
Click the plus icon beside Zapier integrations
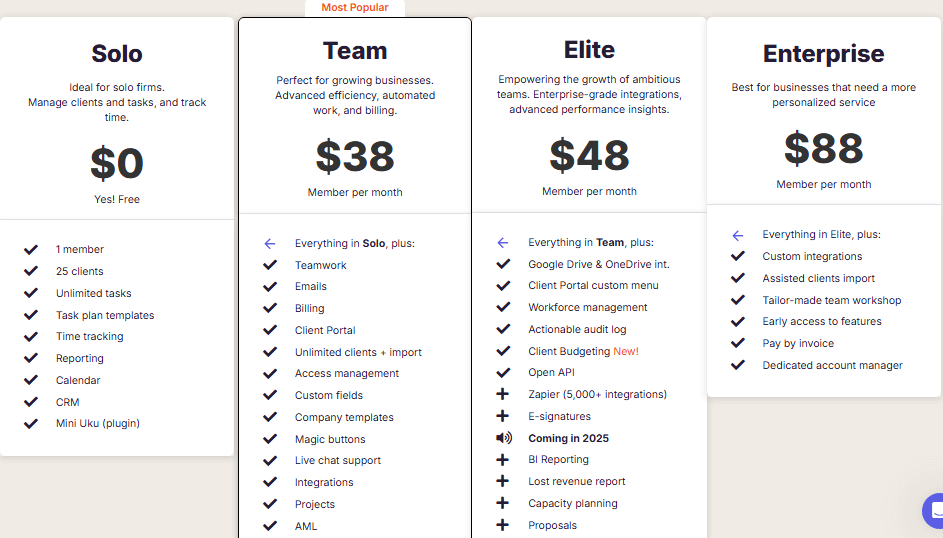click(x=503, y=394)
